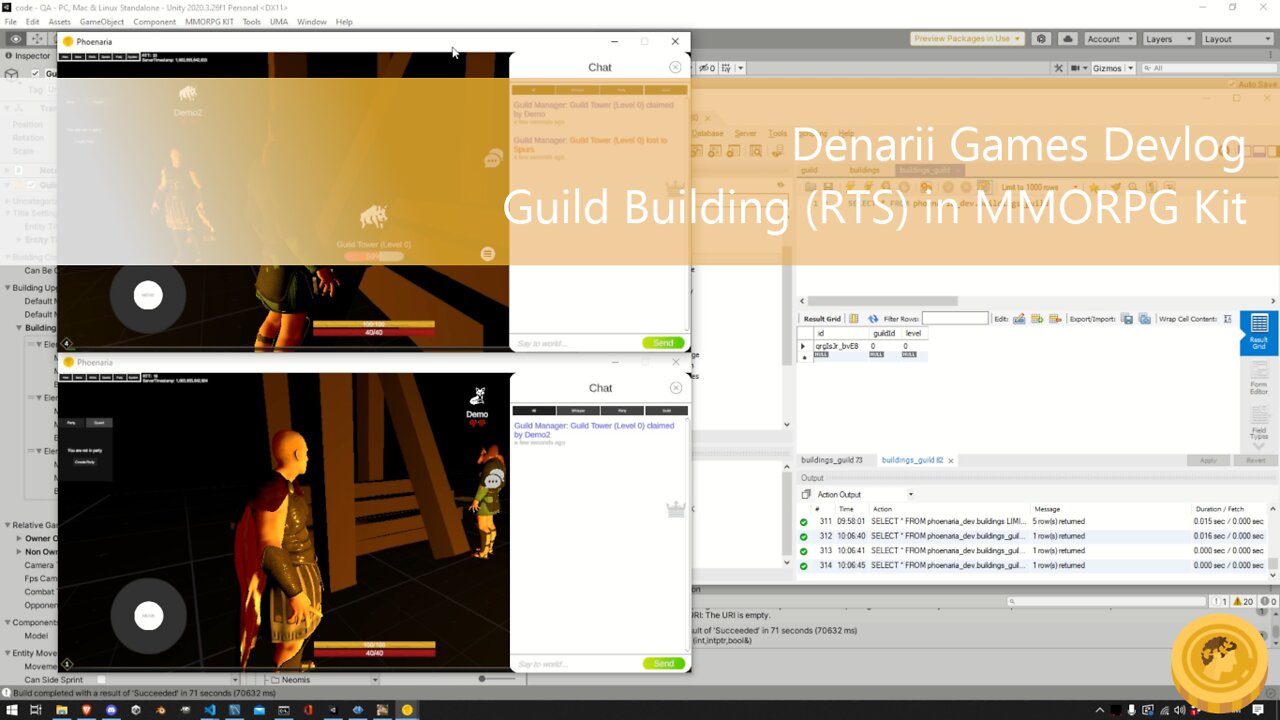Screen dimensions: 1280x720
Task: Toggle the Inspector object active checkbox
Action: (x=36, y=73)
